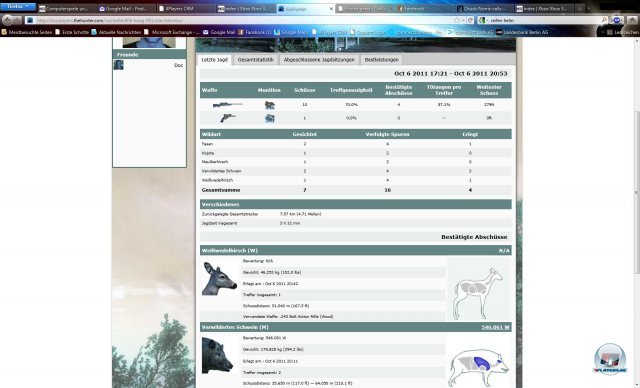640x388 pixels.
Task: Click the page vertical scrollbar
Action: 637,192
